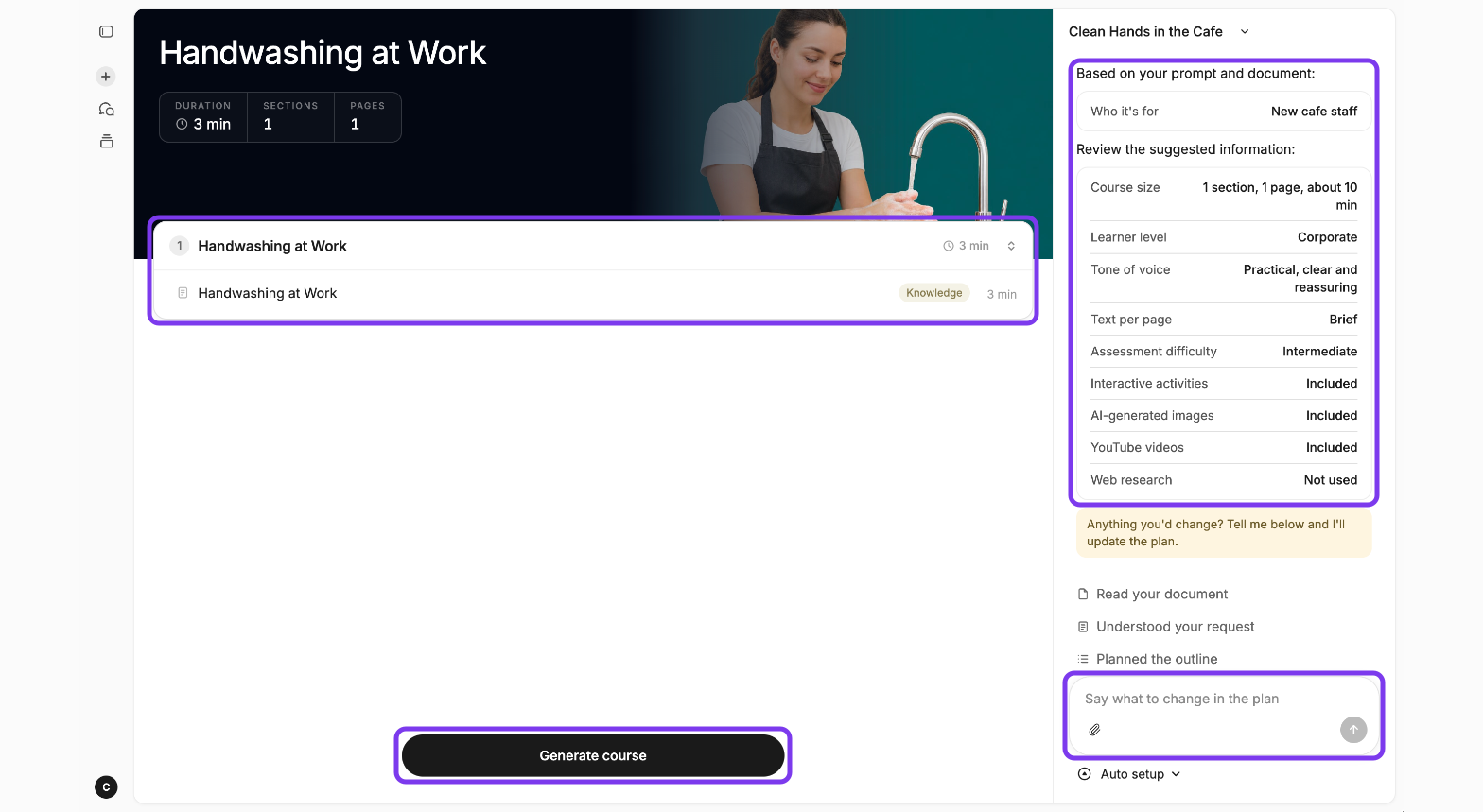The image size is (1483, 812).
Task: Click the paperclip attach file icon
Action: 1094,730
